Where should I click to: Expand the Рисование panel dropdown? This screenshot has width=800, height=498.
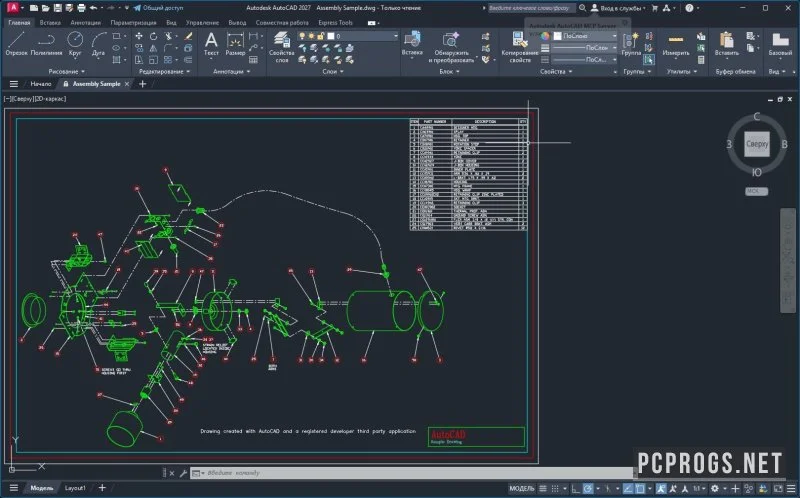click(67, 71)
